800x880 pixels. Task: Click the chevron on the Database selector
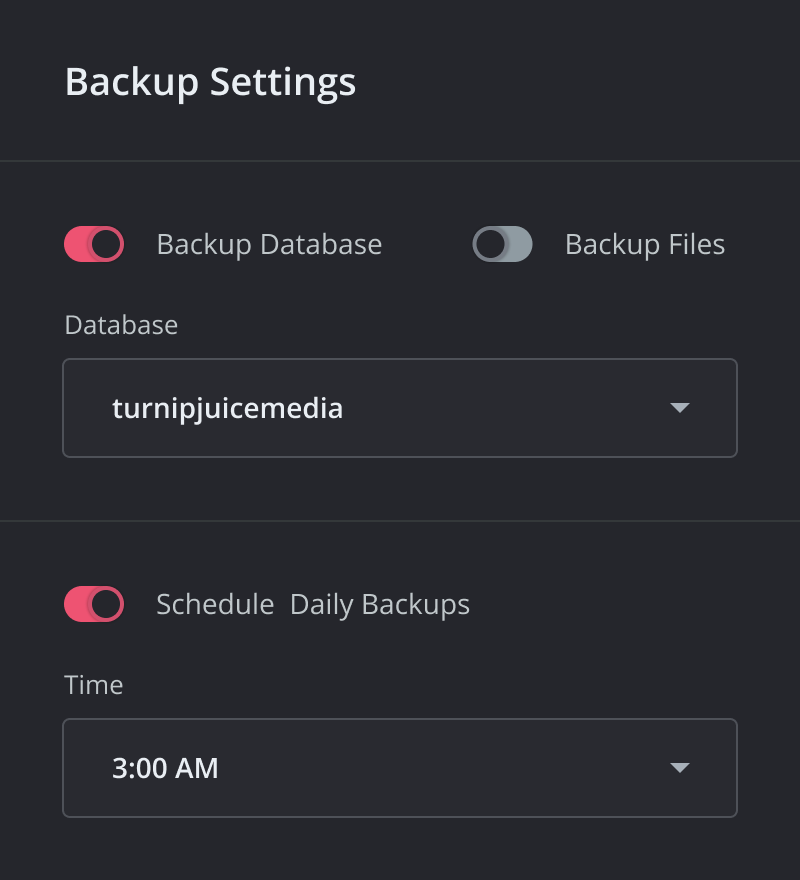[x=680, y=408]
